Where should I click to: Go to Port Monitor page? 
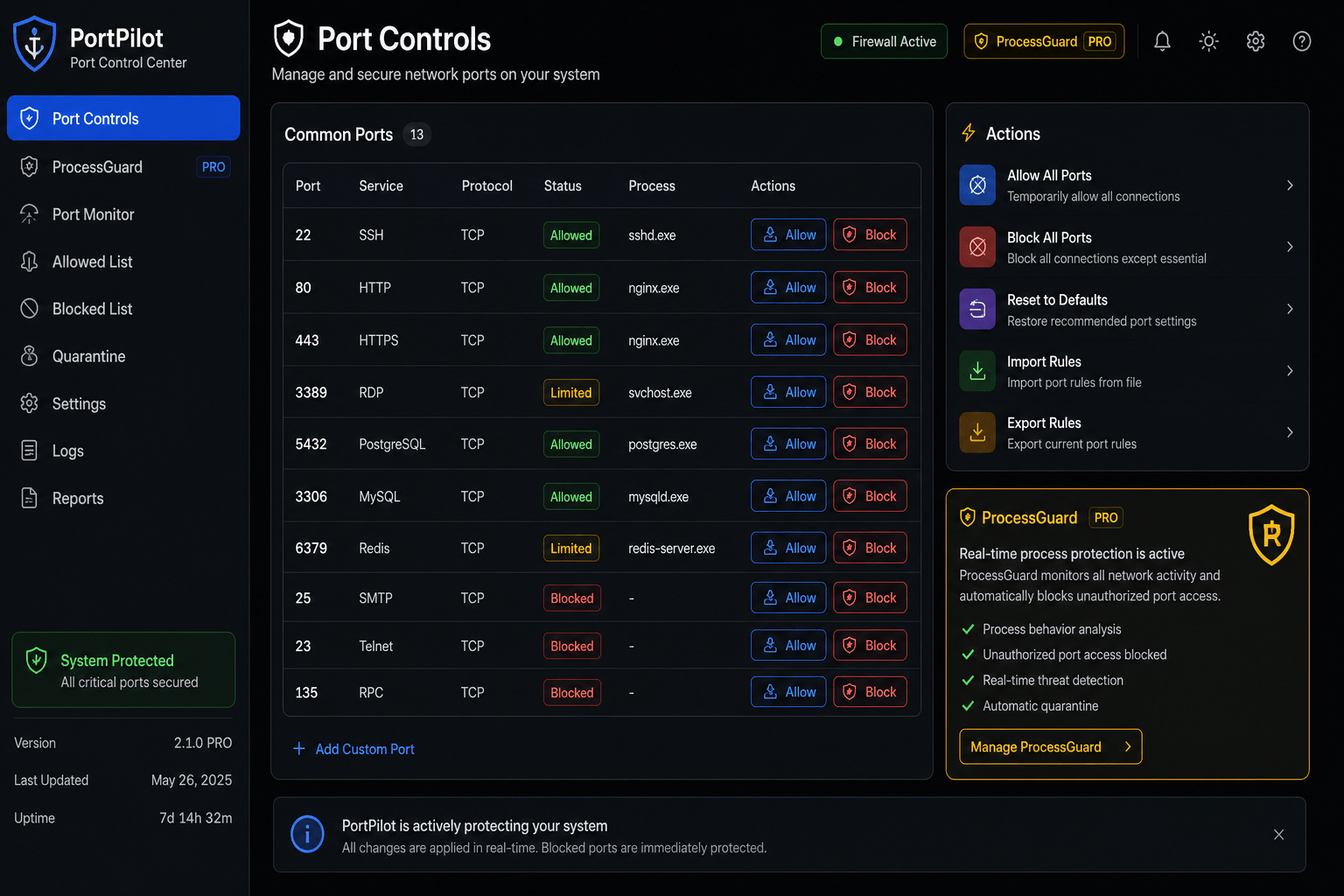pyautogui.click(x=123, y=214)
